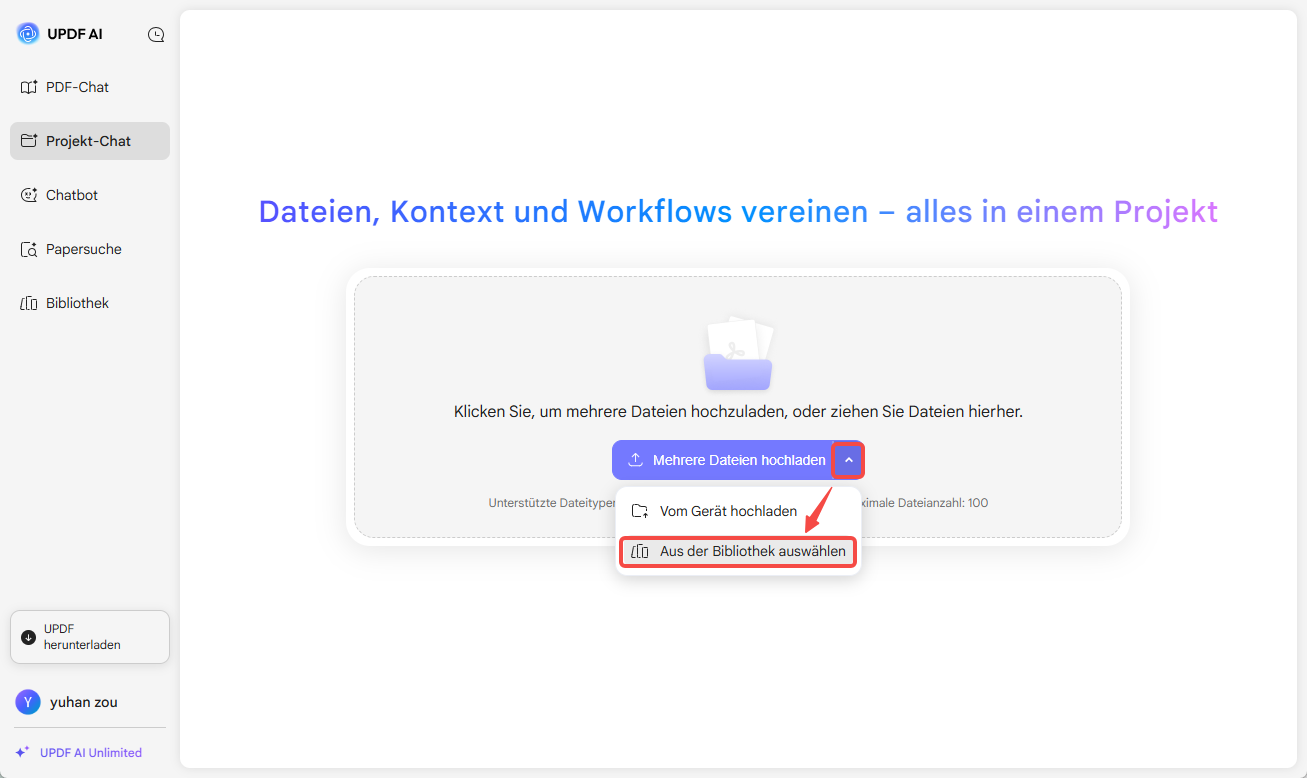The height and width of the screenshot is (778, 1307).
Task: Choose Vom Gerät hochladen
Action: coord(738,511)
